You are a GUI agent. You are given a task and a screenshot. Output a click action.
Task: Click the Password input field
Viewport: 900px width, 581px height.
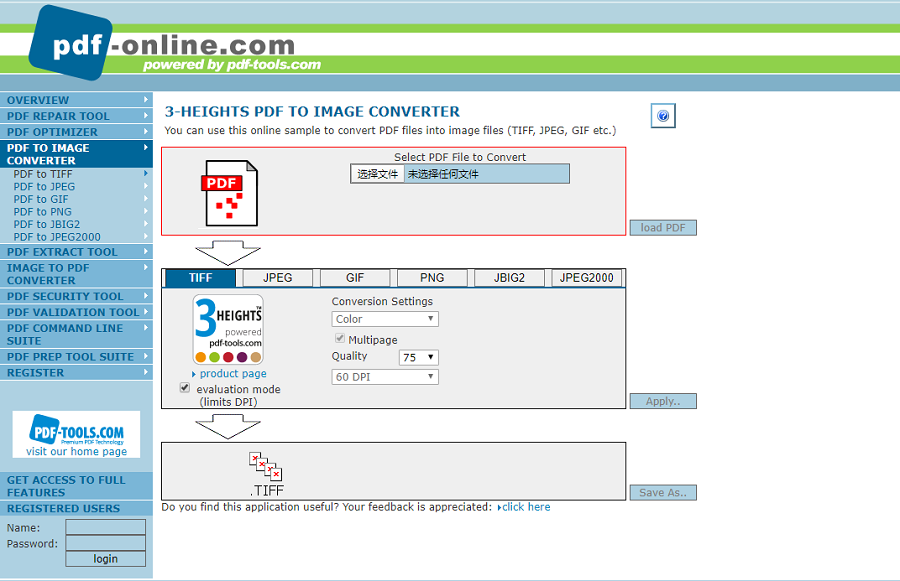pyautogui.click(x=106, y=543)
